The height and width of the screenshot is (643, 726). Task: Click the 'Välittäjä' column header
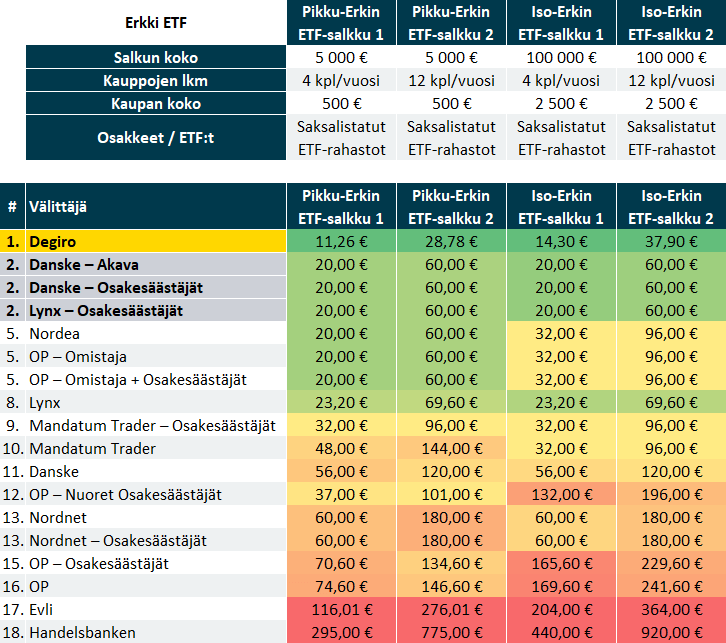click(156, 206)
